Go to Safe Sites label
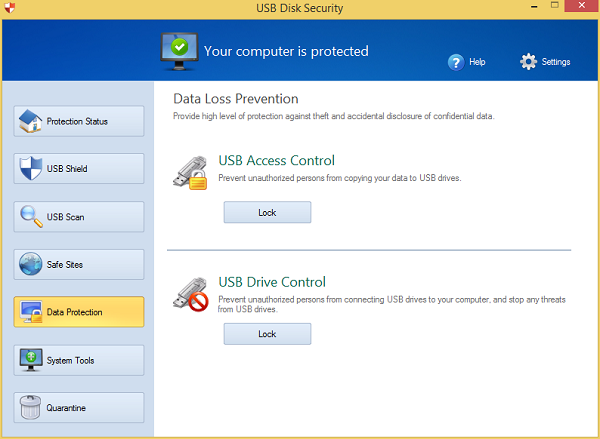The height and width of the screenshot is (439, 600). pyautogui.click(x=65, y=264)
